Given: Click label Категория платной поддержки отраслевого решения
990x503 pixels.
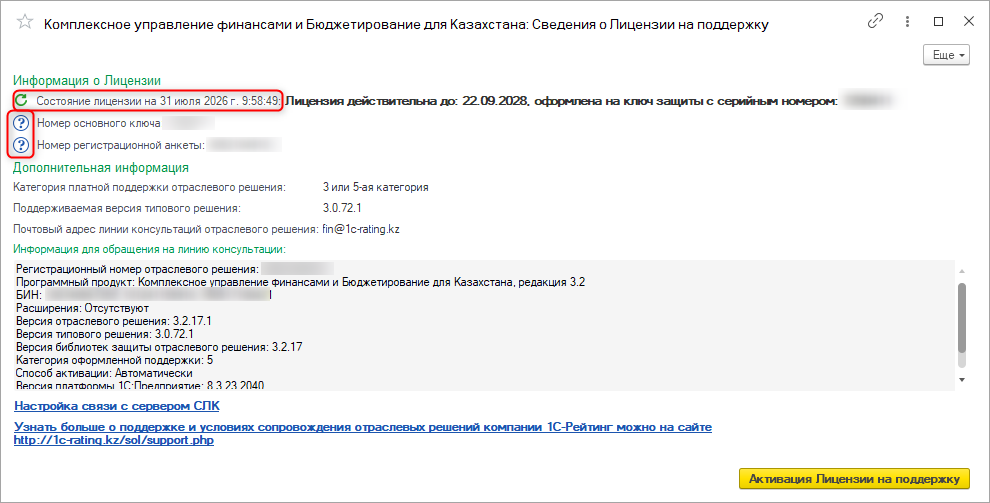Looking at the screenshot, I should pos(150,187).
